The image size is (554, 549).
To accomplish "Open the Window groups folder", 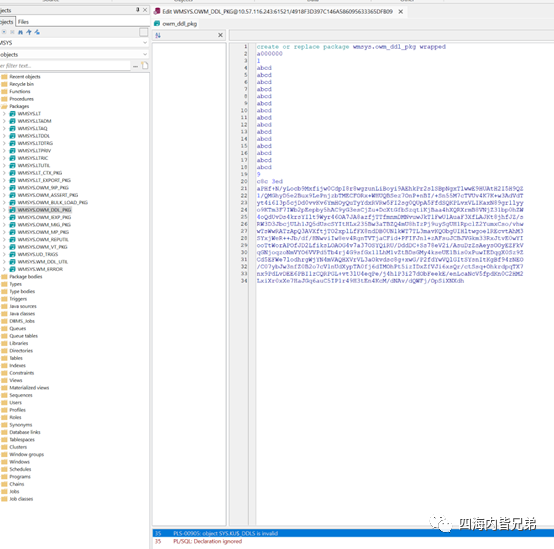I will (26, 455).
